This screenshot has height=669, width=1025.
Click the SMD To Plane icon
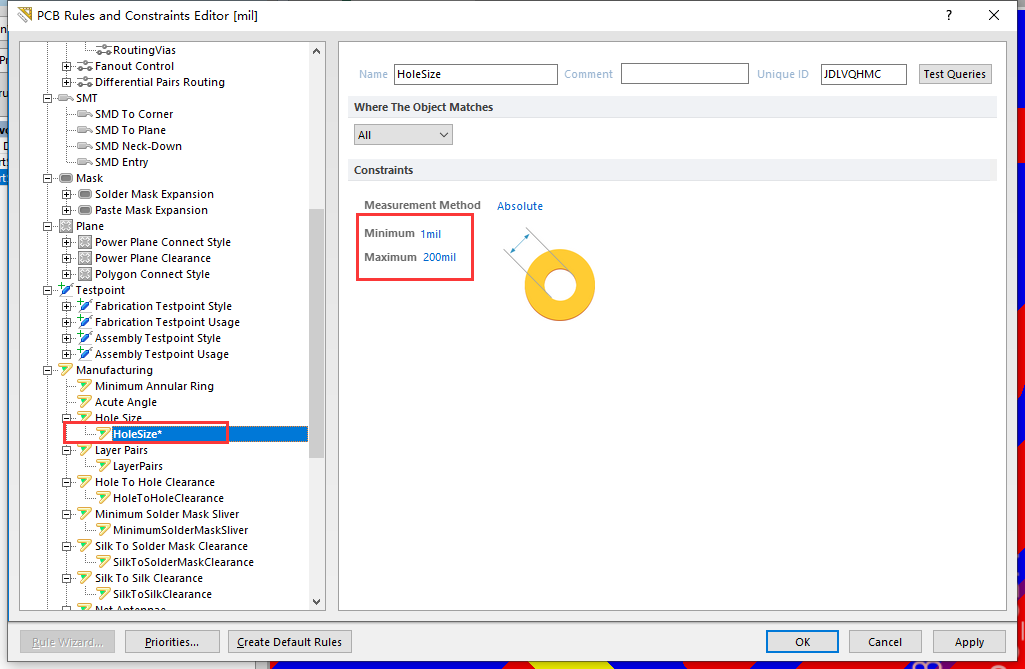pyautogui.click(x=84, y=130)
